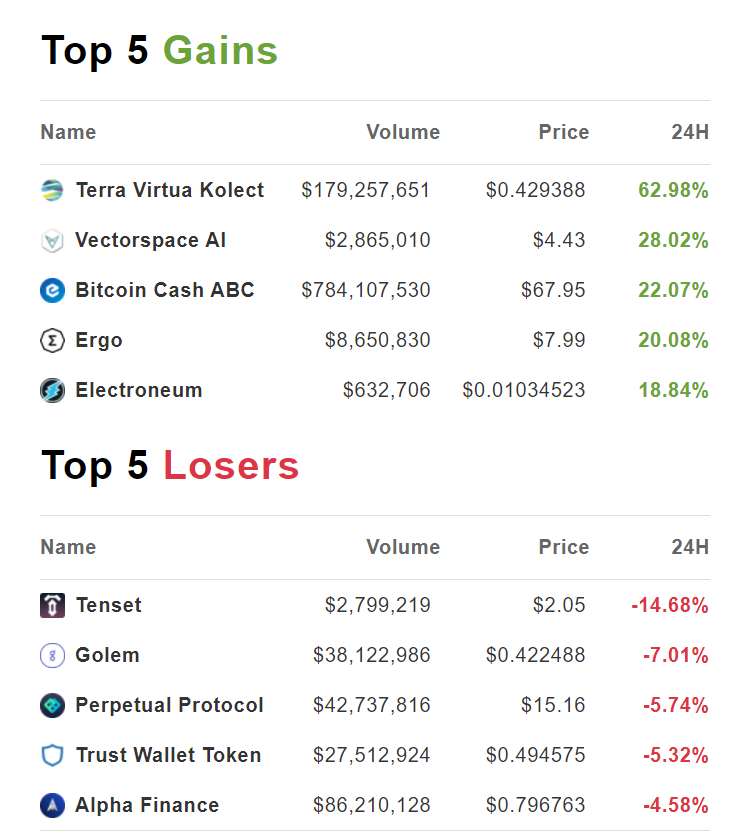Click the Bitcoin Cash ABC coin icon

52,291
